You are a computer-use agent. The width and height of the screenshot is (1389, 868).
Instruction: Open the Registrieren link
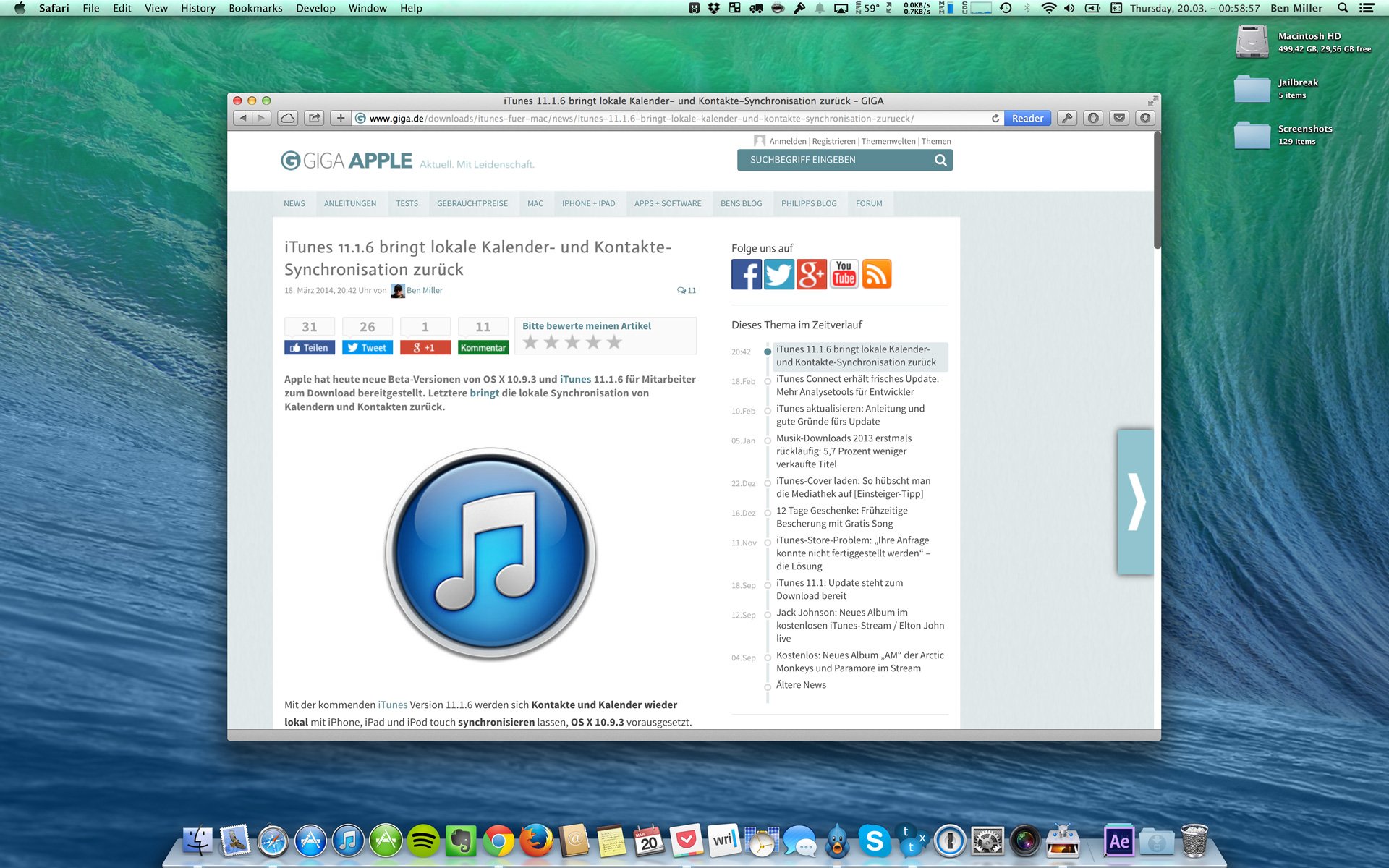[833, 141]
